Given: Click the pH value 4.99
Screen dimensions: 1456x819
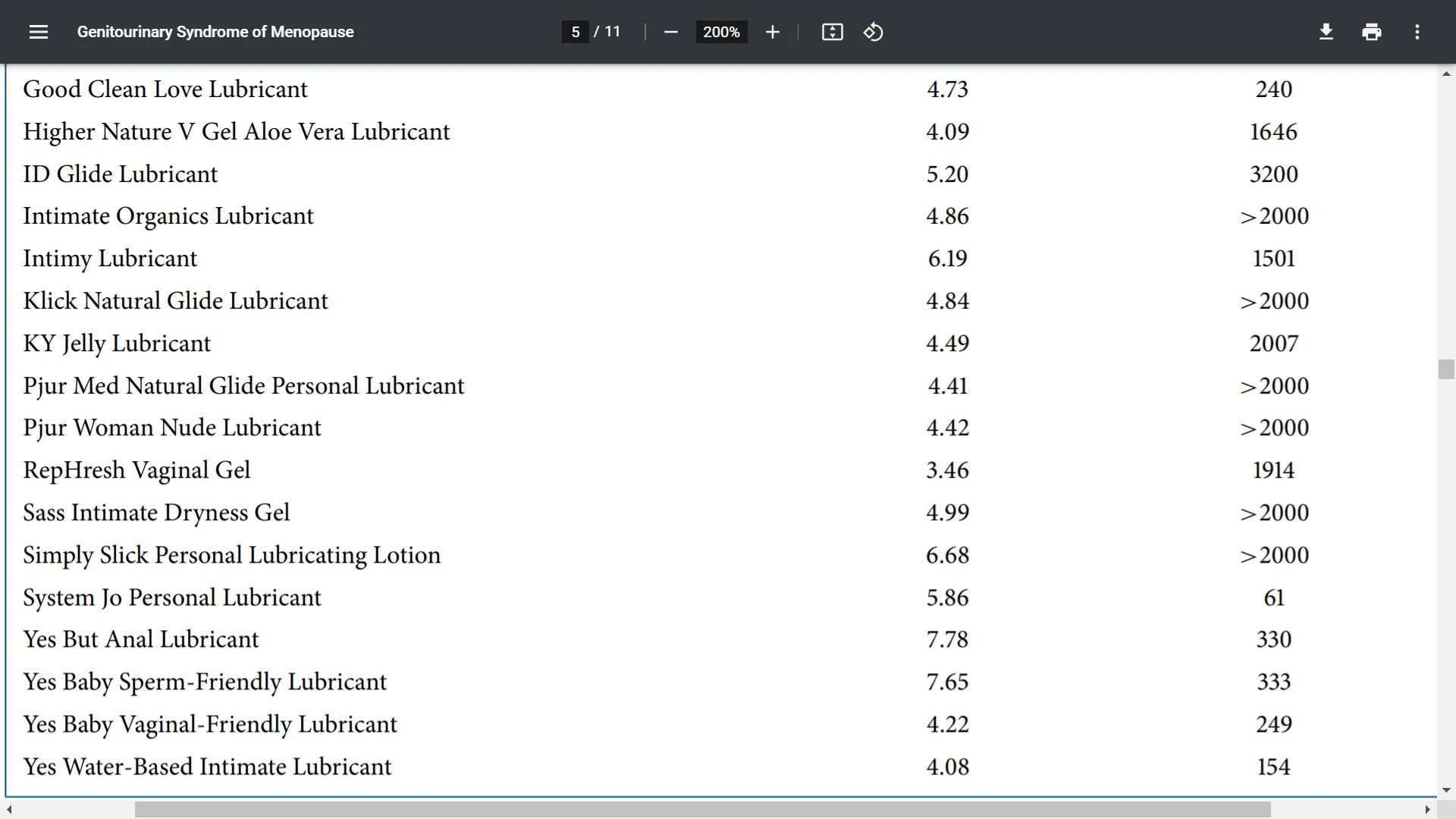Looking at the screenshot, I should (x=948, y=513).
